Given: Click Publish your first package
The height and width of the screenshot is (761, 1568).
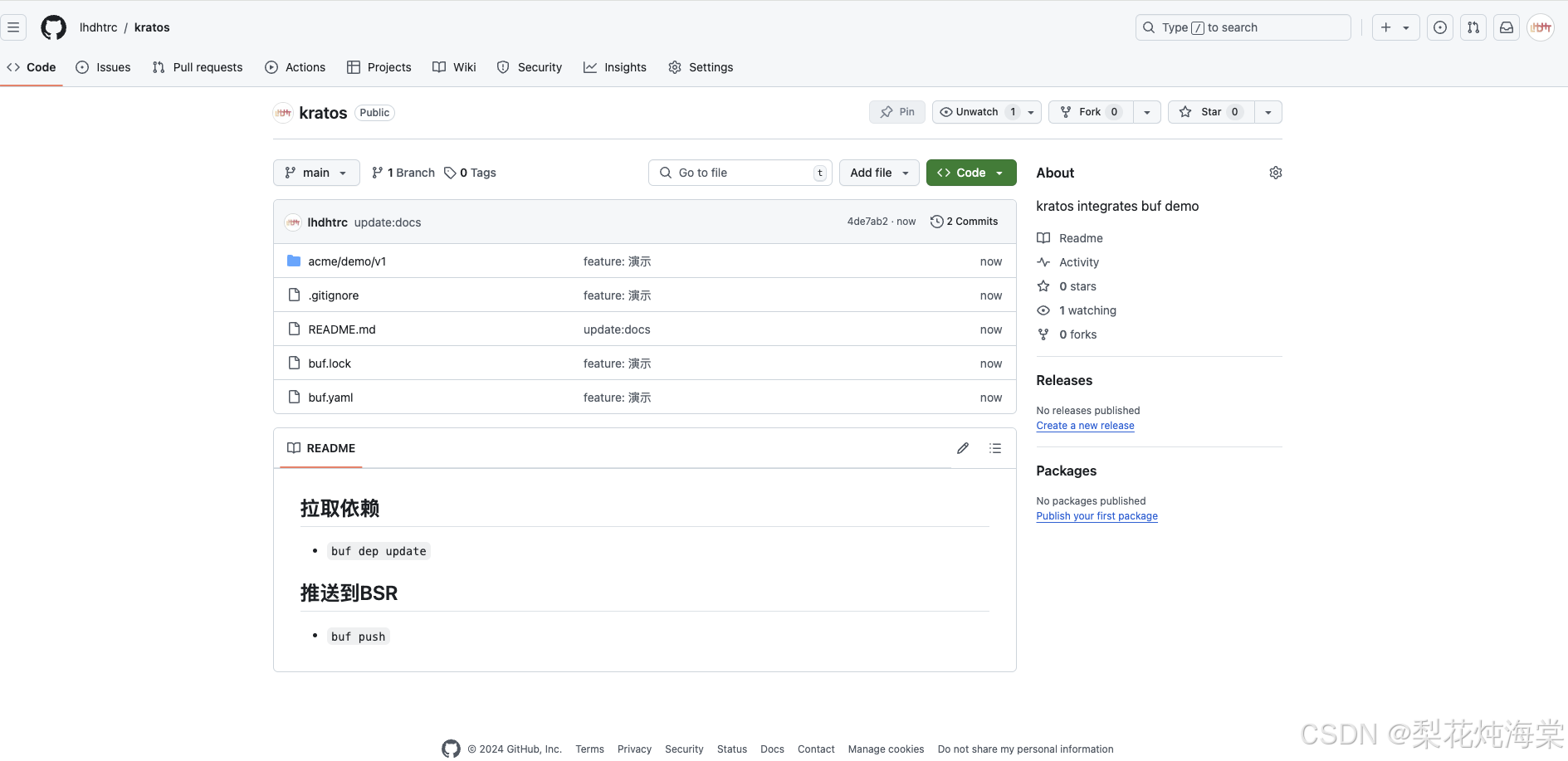Looking at the screenshot, I should (x=1097, y=516).
